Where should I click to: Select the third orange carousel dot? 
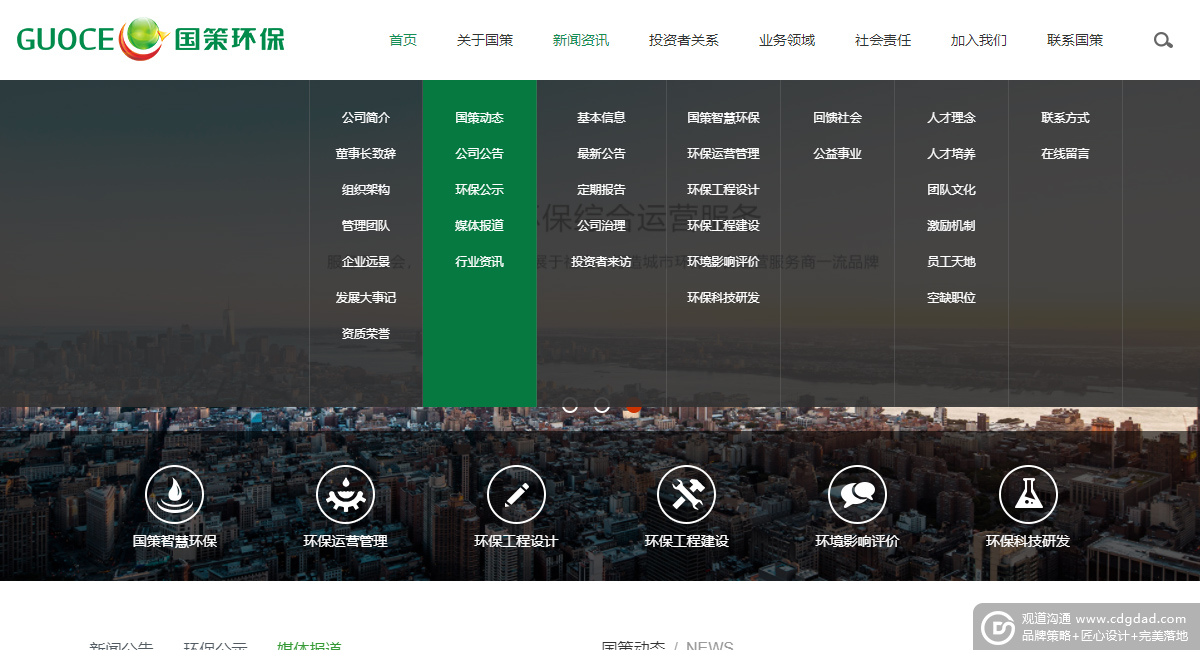pyautogui.click(x=634, y=407)
